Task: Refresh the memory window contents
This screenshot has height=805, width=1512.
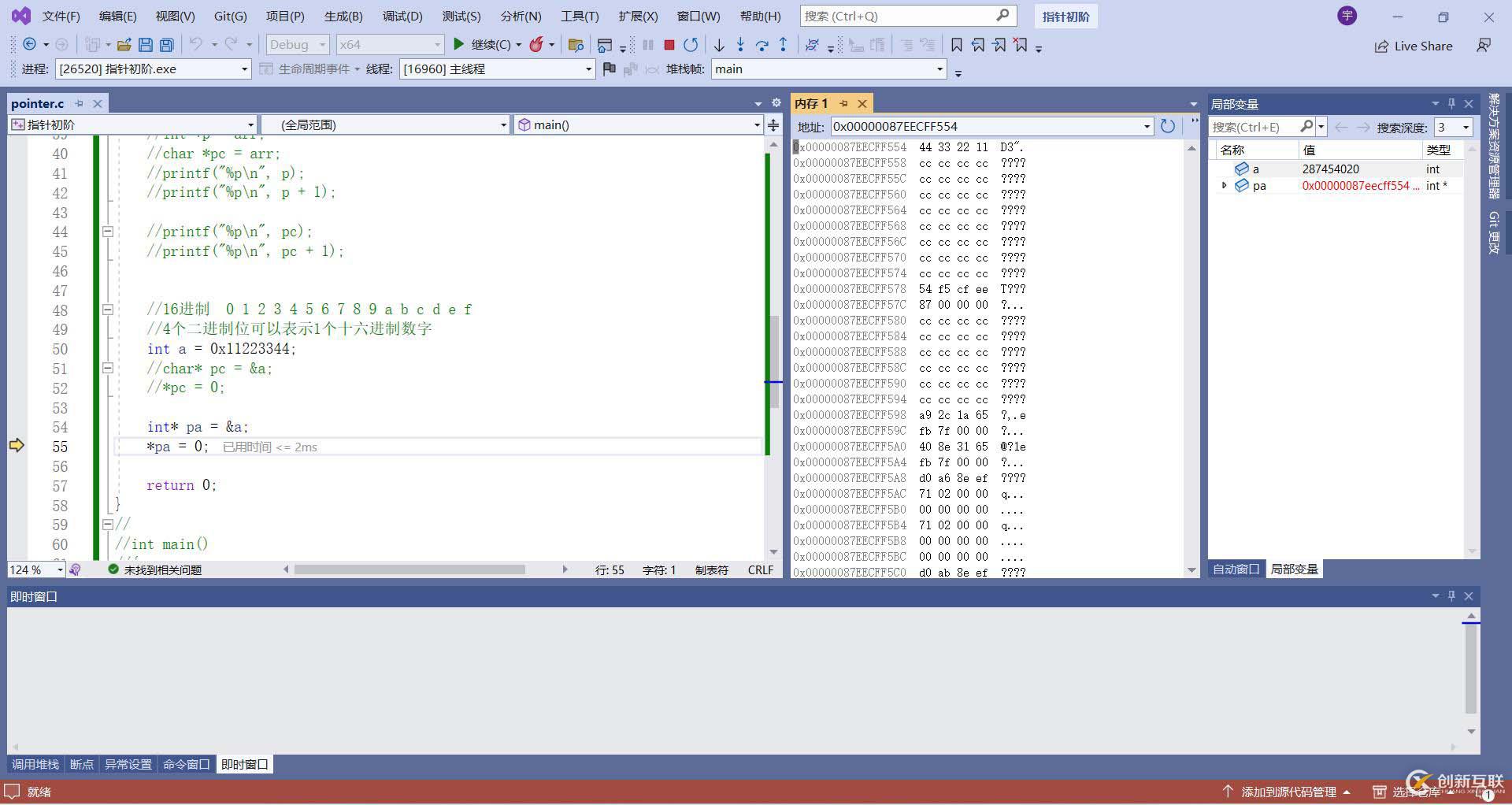Action: point(1168,126)
